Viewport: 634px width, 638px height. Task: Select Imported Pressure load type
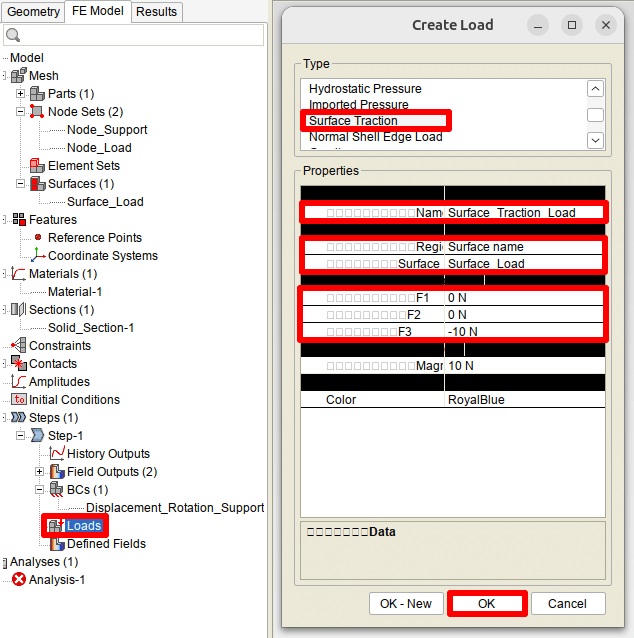click(359, 105)
